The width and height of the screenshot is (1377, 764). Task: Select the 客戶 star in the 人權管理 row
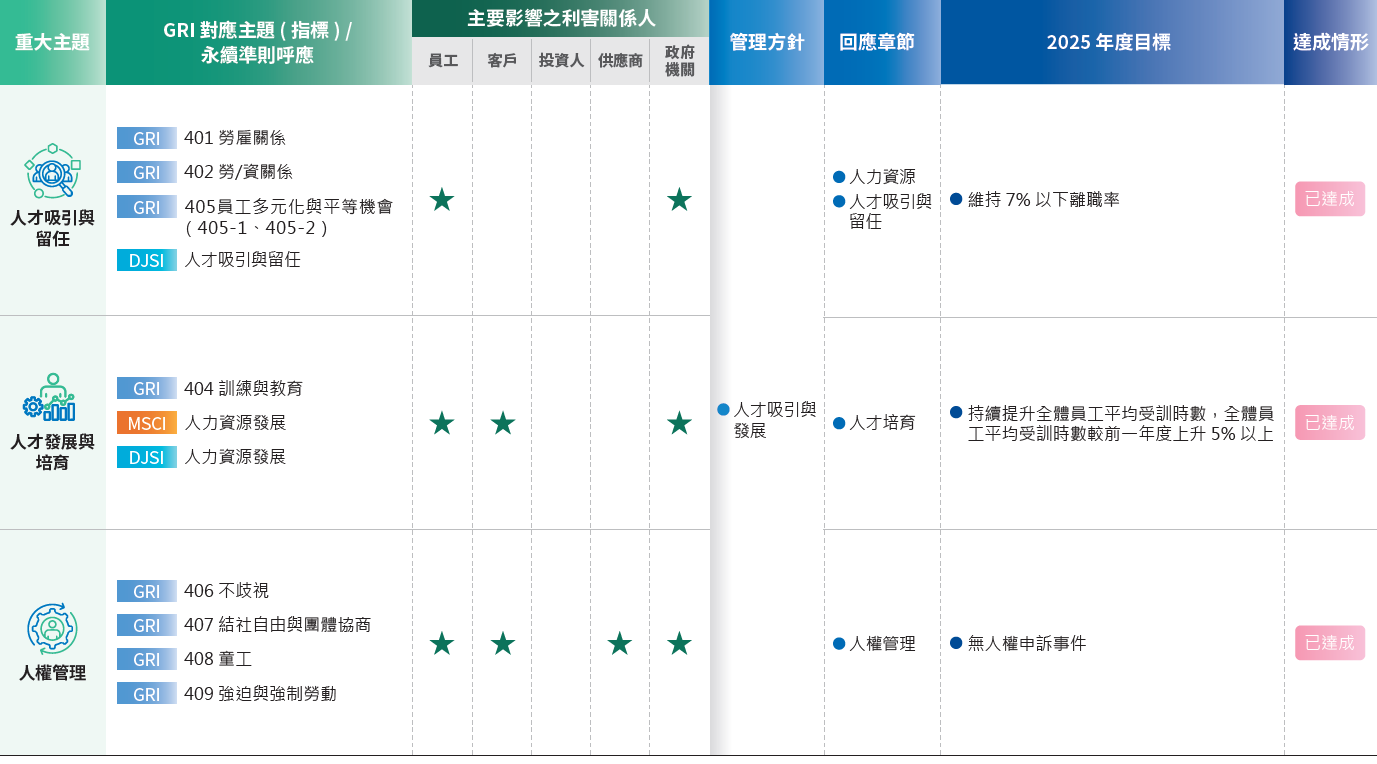[x=503, y=643]
